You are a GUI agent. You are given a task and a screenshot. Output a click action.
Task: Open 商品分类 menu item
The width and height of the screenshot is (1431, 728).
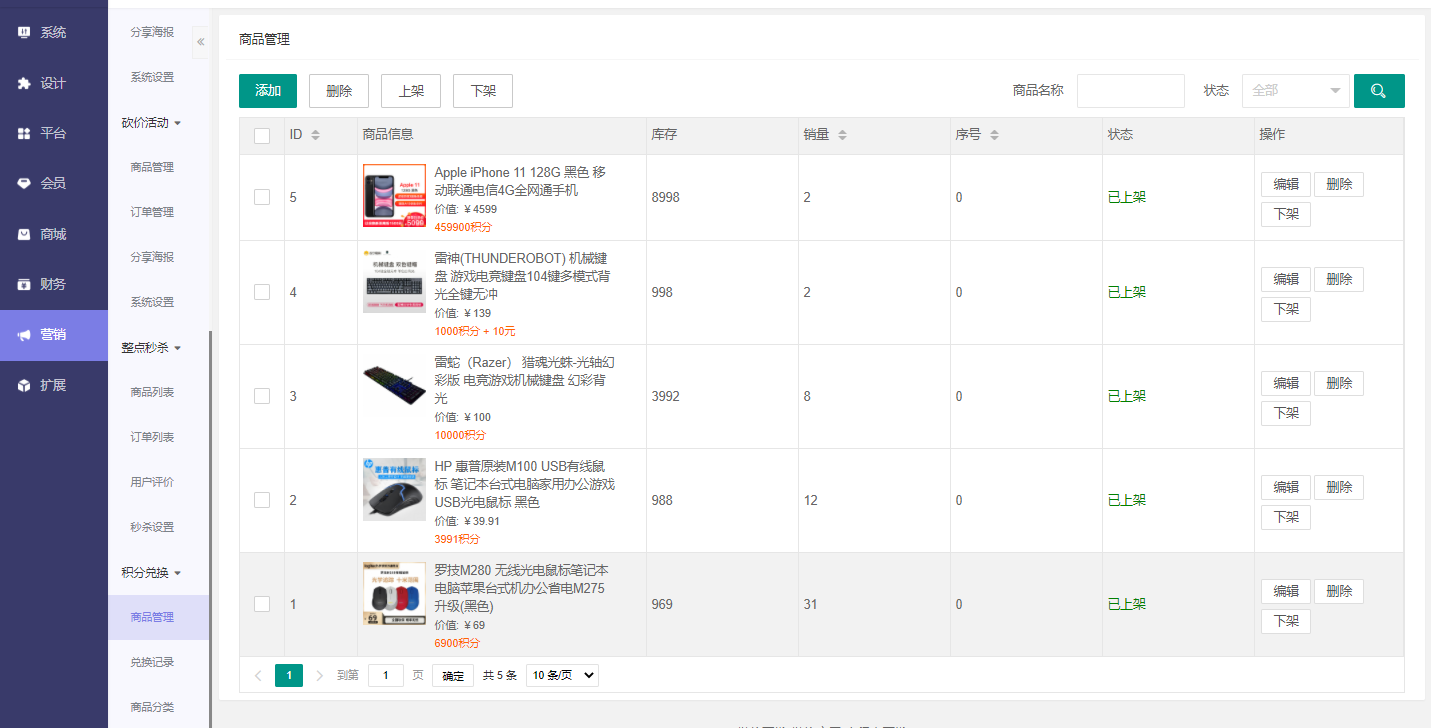tap(152, 707)
